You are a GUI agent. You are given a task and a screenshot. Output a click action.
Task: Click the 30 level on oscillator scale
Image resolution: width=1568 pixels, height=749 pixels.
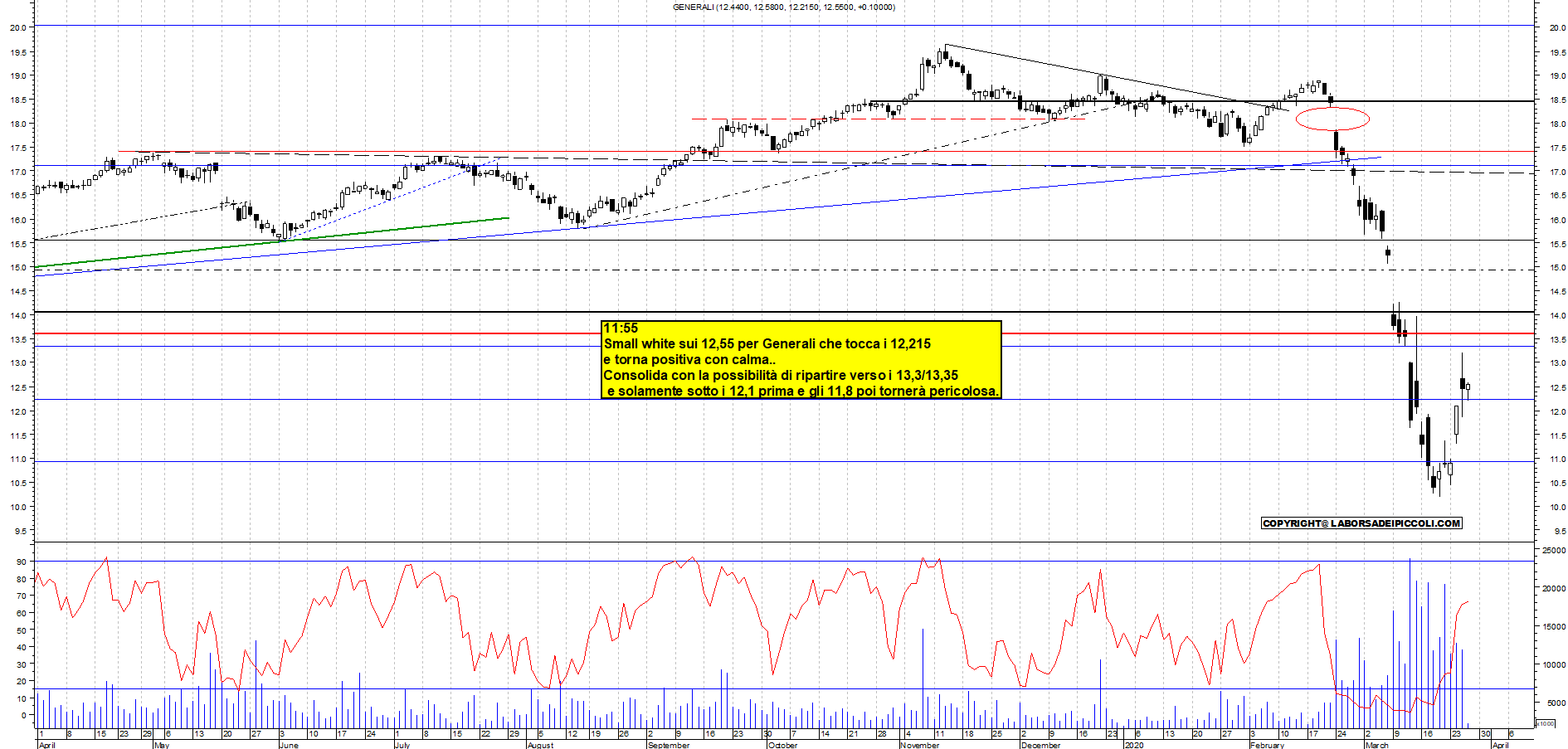point(21,664)
